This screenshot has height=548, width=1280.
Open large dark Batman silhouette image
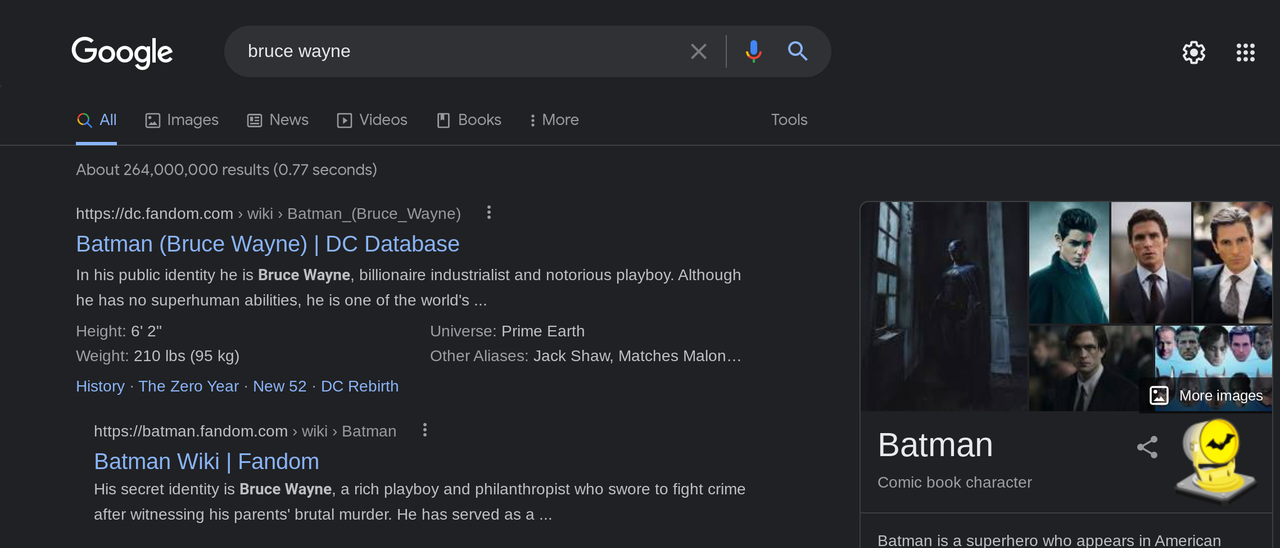click(944, 306)
